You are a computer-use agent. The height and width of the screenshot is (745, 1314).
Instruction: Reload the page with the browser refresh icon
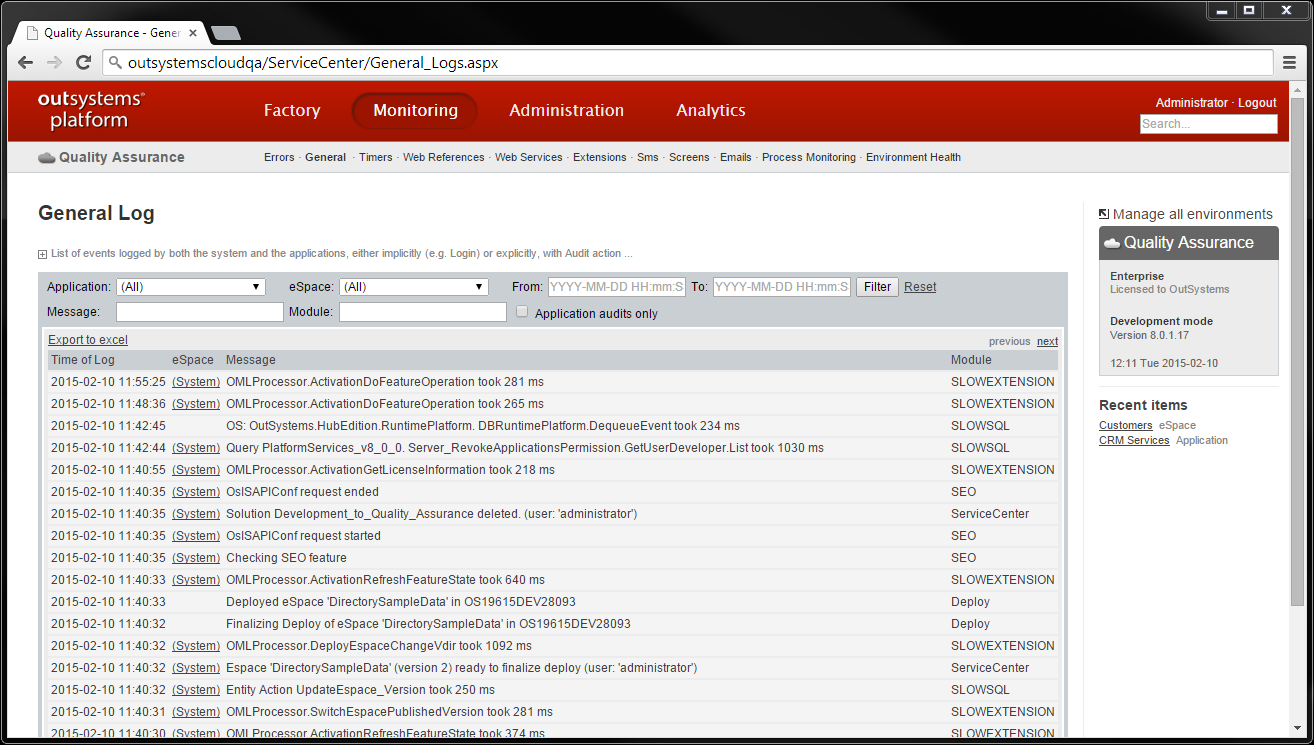pyautogui.click(x=83, y=62)
